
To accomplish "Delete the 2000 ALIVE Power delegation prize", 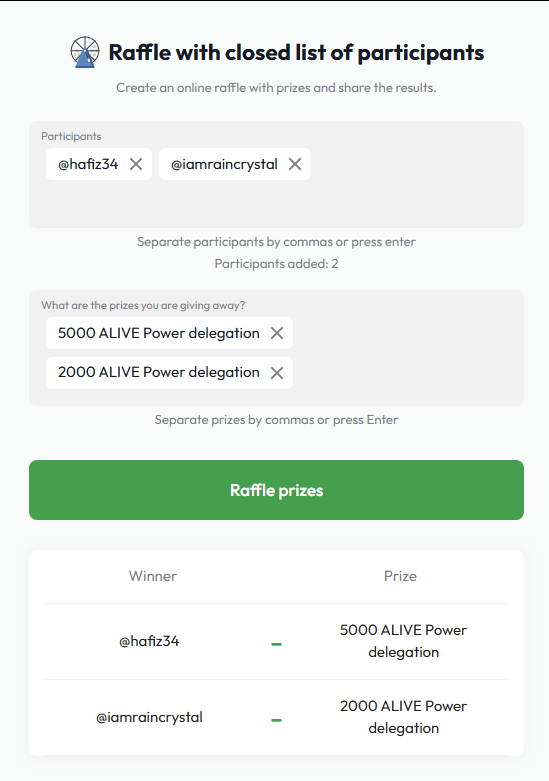I will pos(277,373).
